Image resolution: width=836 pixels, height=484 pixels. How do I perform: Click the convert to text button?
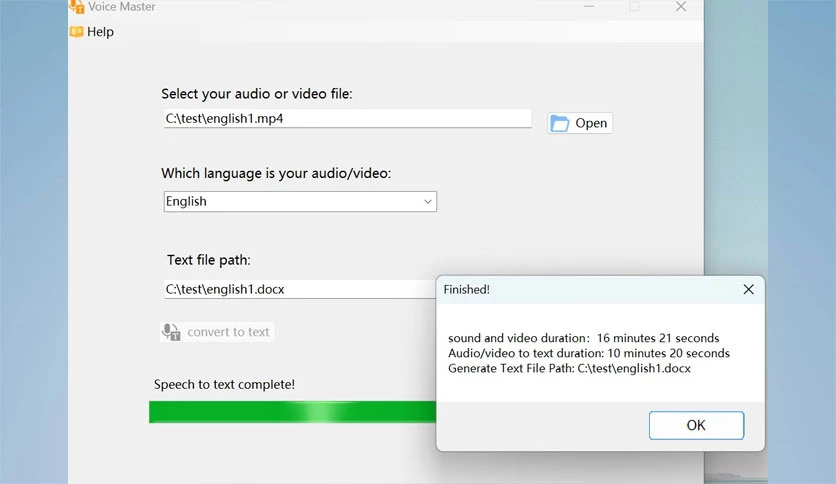pyautogui.click(x=217, y=332)
